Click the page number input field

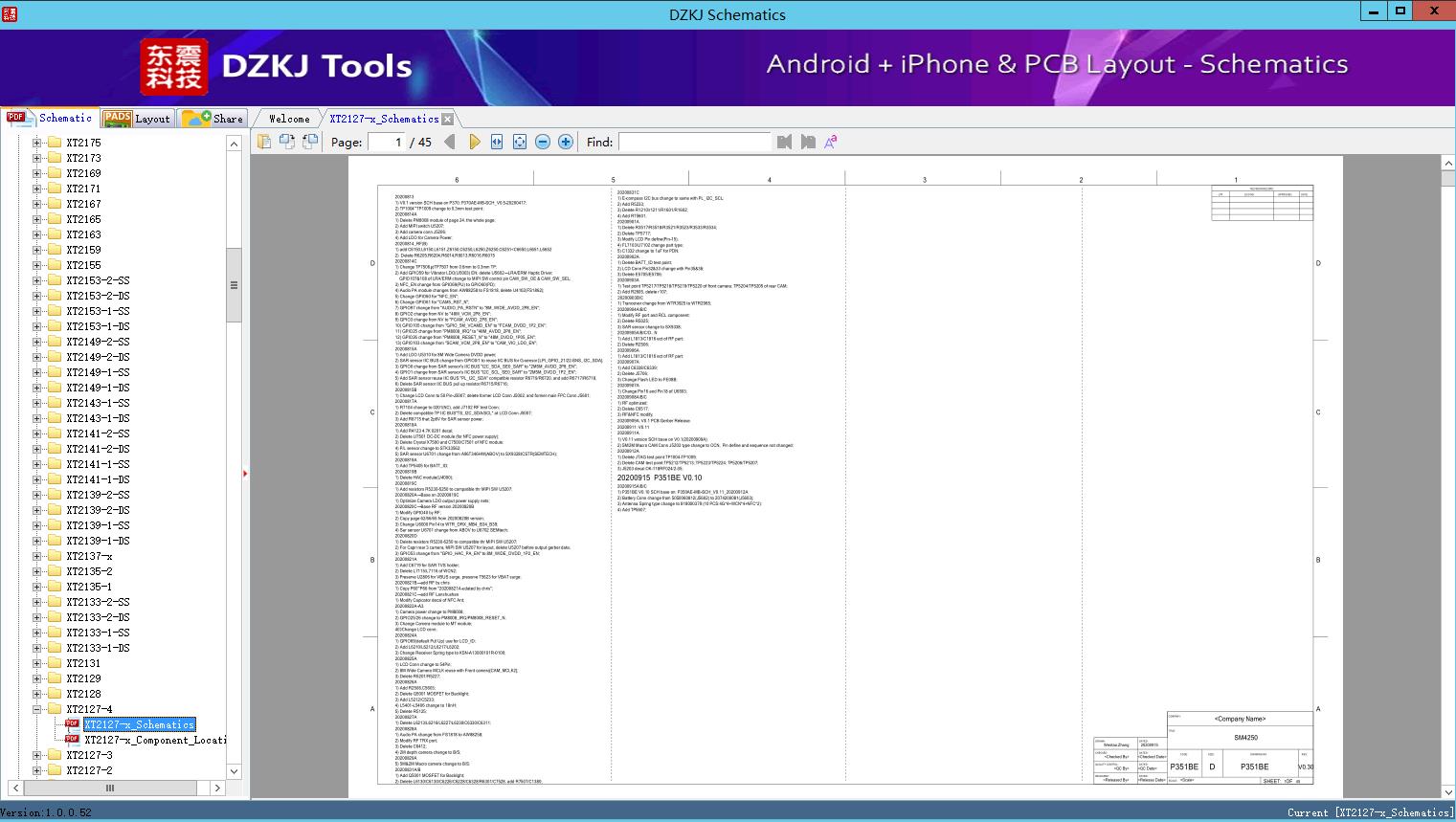(385, 142)
